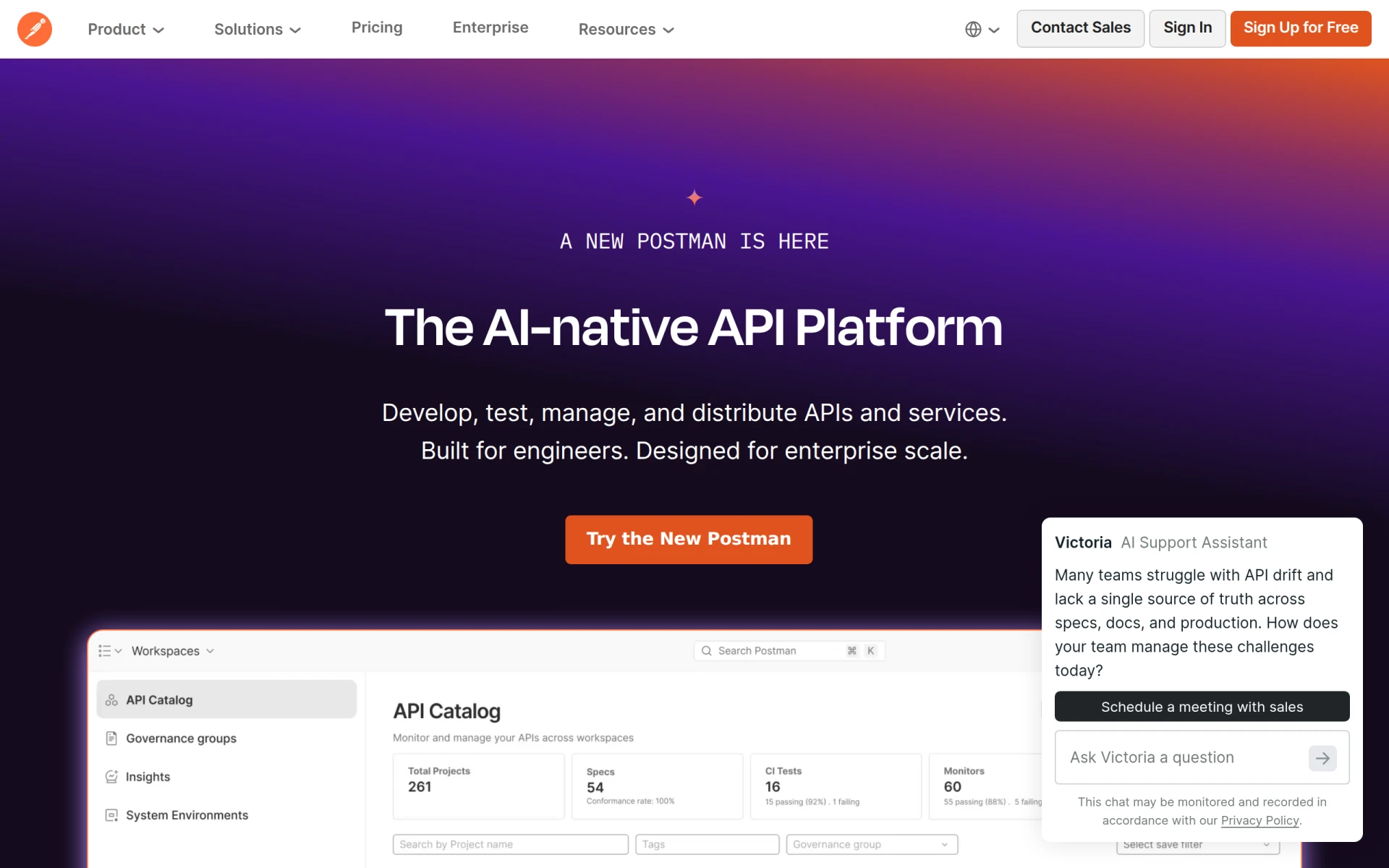Open the Privacy Policy link
Viewport: 1389px width, 868px height.
(1260, 821)
